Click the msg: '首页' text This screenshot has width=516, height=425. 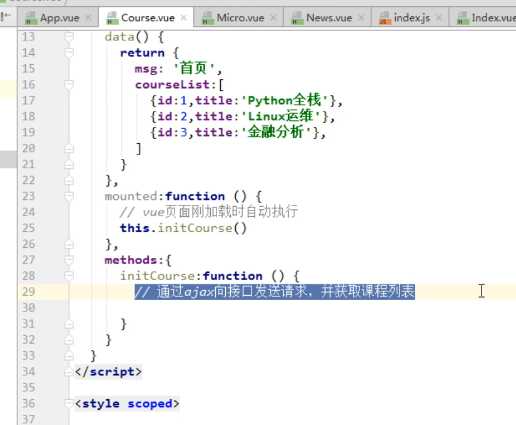pos(178,69)
